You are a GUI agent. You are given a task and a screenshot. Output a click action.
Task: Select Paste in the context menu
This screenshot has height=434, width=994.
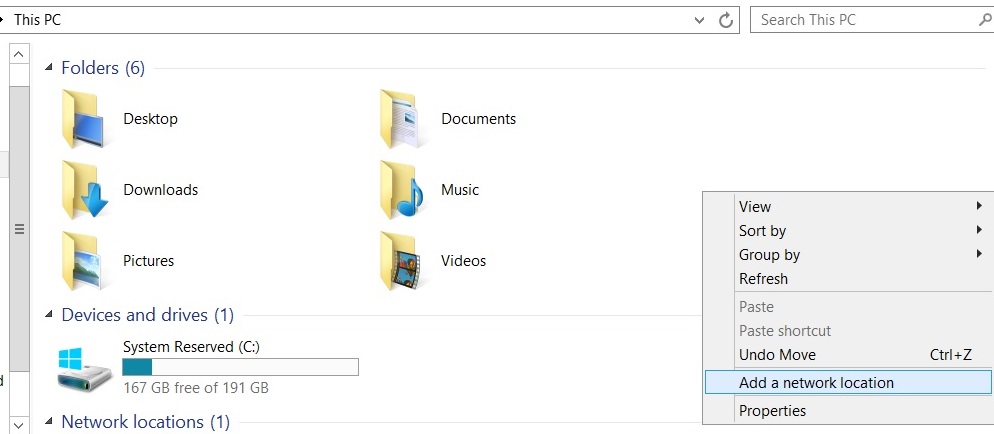click(848, 307)
